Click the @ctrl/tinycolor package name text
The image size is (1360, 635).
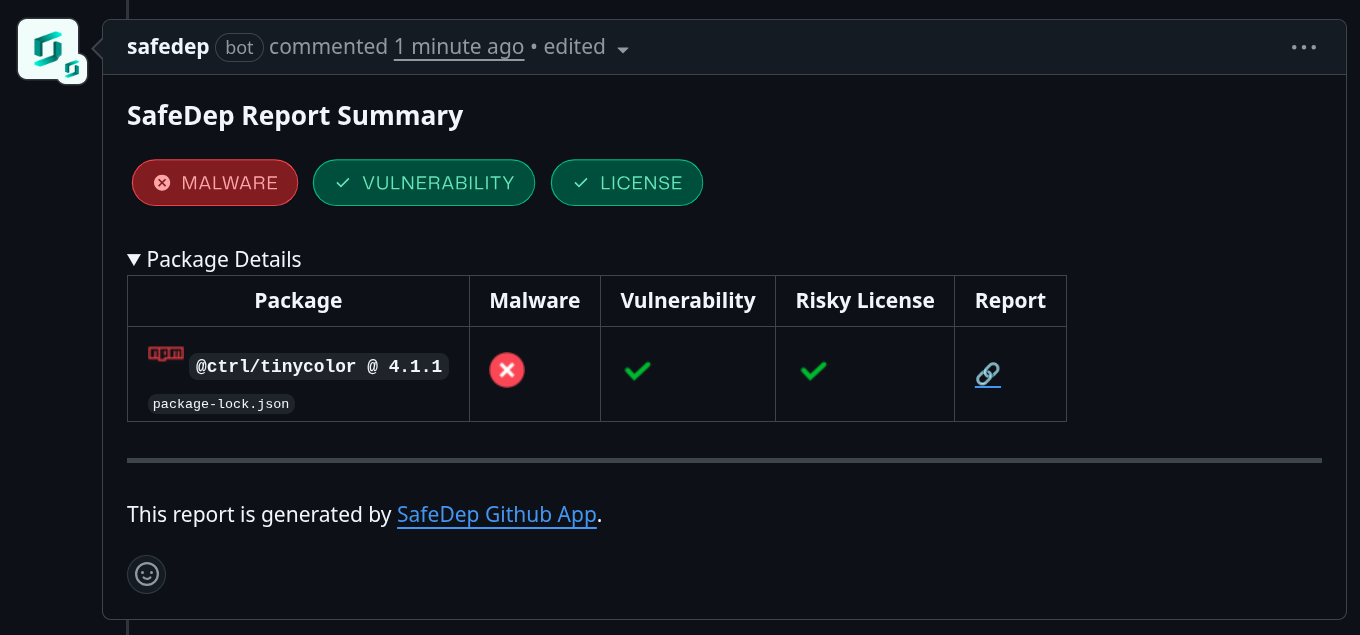pos(318,365)
